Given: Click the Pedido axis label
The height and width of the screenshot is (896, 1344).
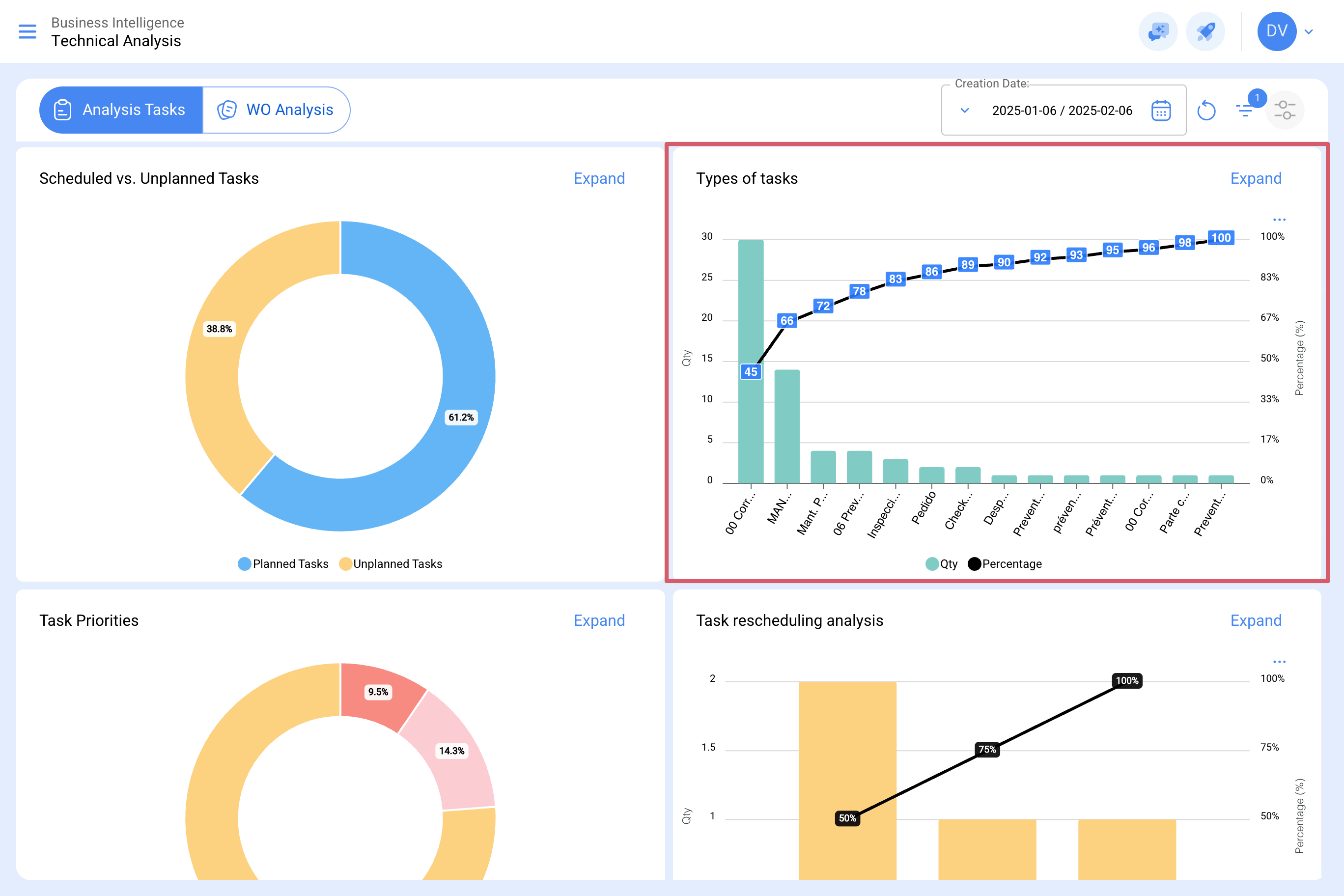Looking at the screenshot, I should [924, 507].
